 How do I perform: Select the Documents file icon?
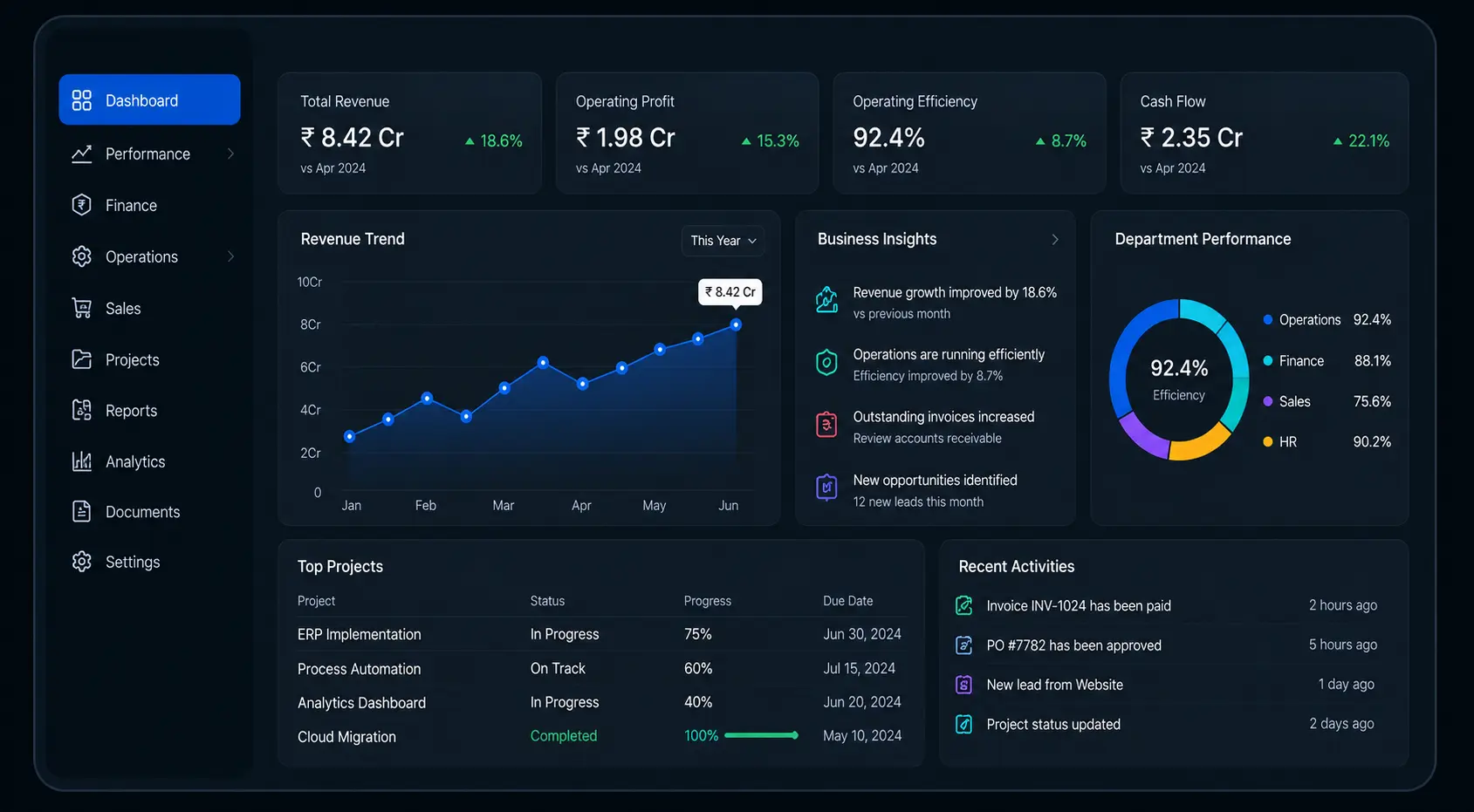point(81,512)
